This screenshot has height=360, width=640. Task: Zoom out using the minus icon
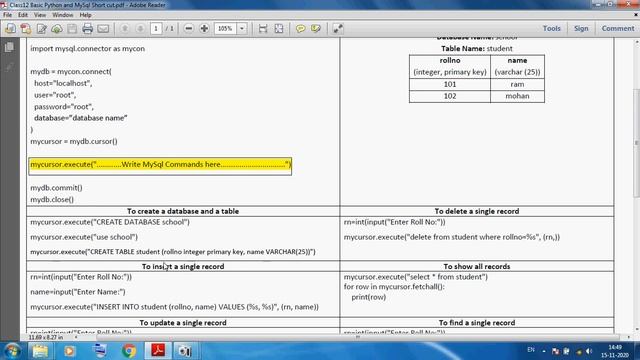[x=189, y=29]
